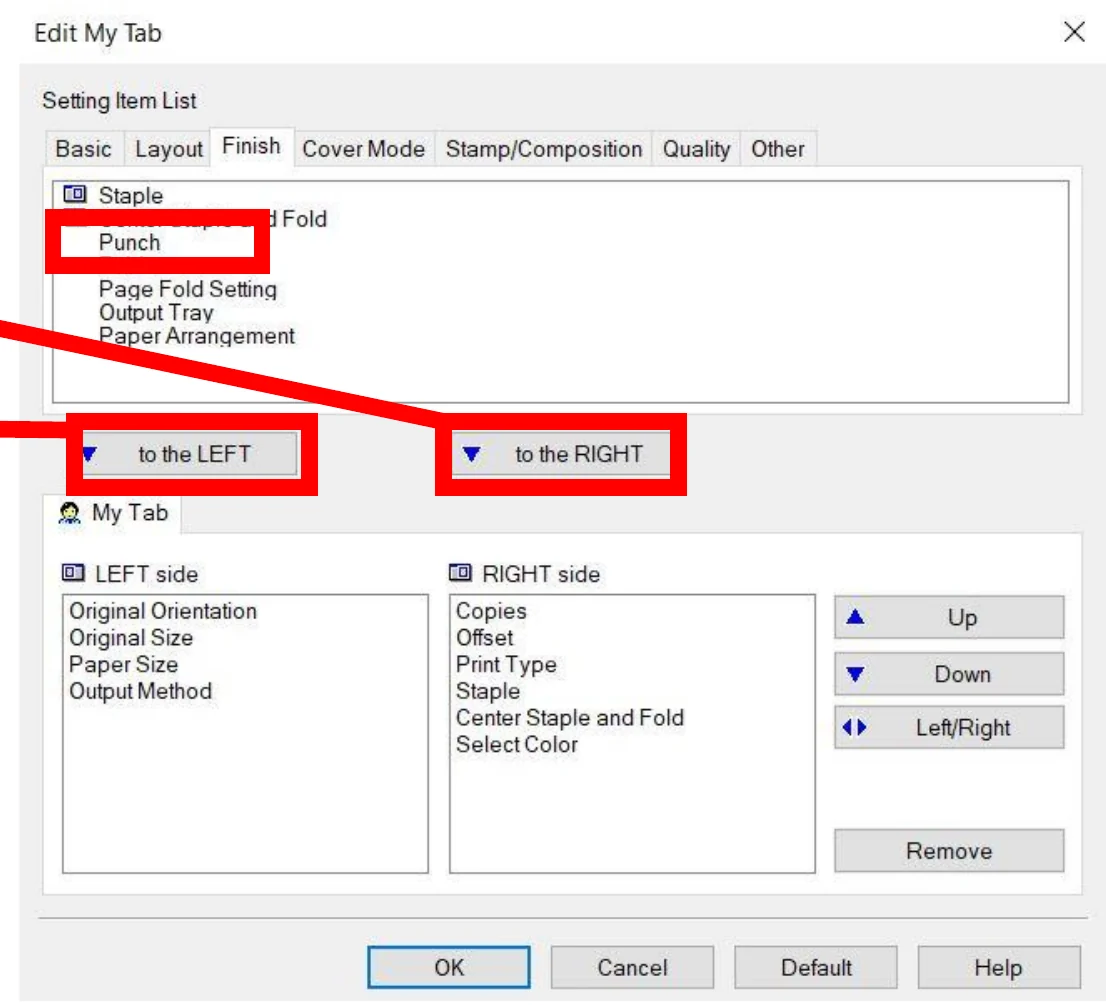This screenshot has height=1005, width=1106.
Task: Select Paper Arrangement item
Action: pos(196,335)
